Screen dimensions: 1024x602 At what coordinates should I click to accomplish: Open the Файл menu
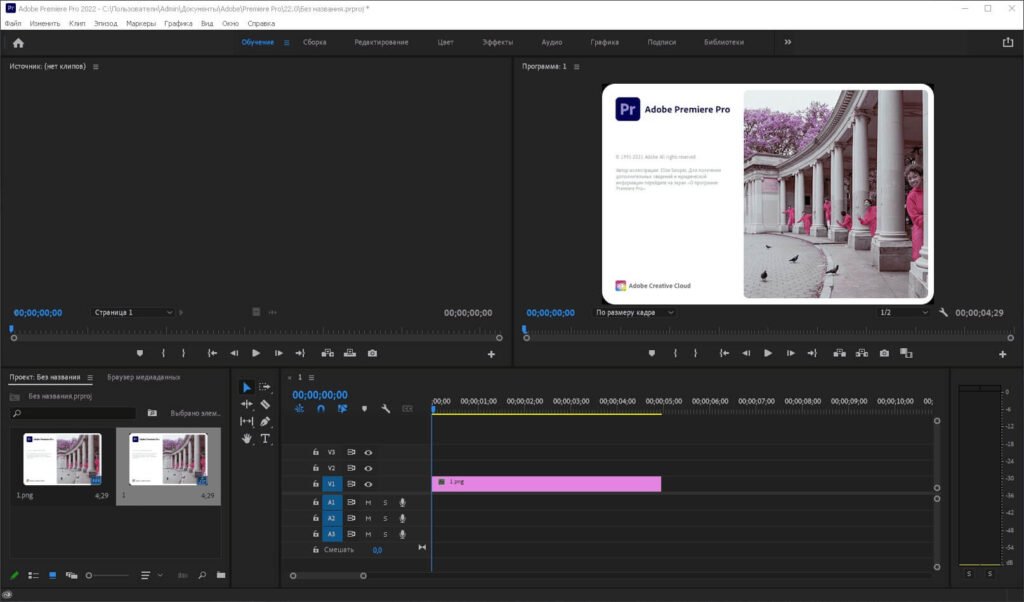pos(13,24)
